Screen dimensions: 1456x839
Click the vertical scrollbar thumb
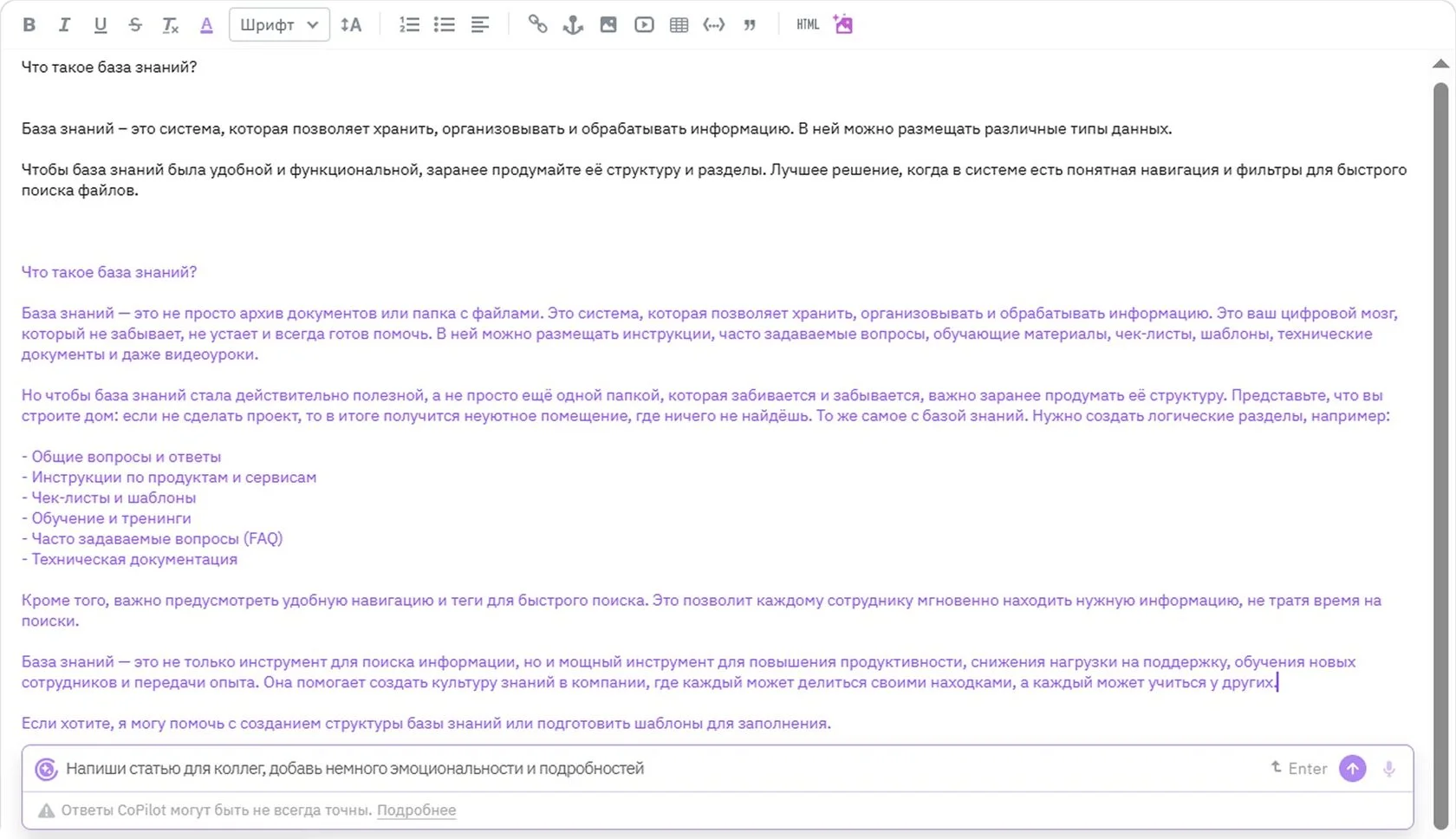point(1440,455)
